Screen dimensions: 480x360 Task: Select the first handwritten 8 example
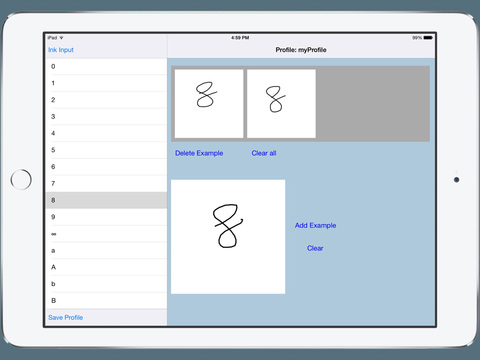(x=209, y=103)
